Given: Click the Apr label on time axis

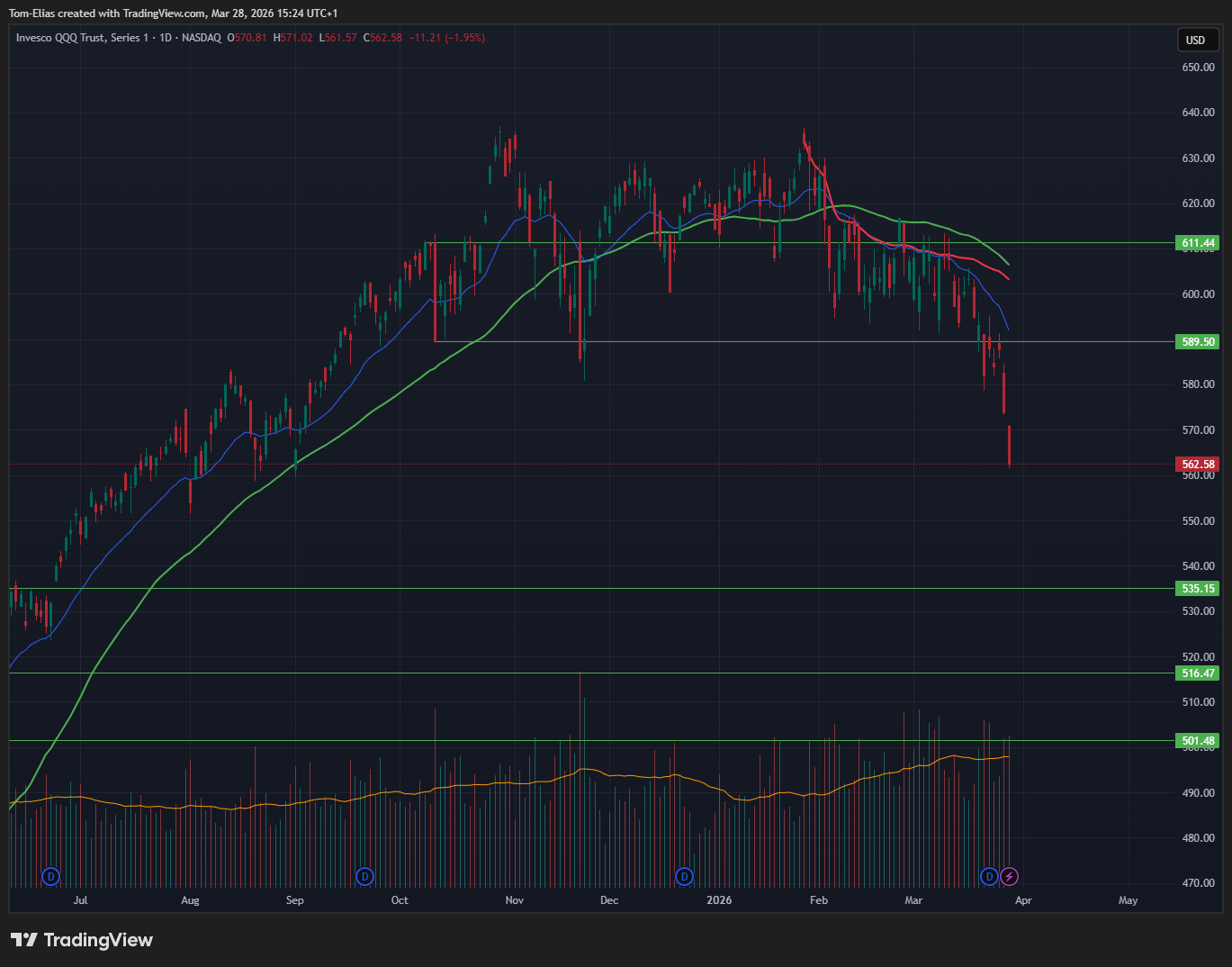Looking at the screenshot, I should [1023, 900].
